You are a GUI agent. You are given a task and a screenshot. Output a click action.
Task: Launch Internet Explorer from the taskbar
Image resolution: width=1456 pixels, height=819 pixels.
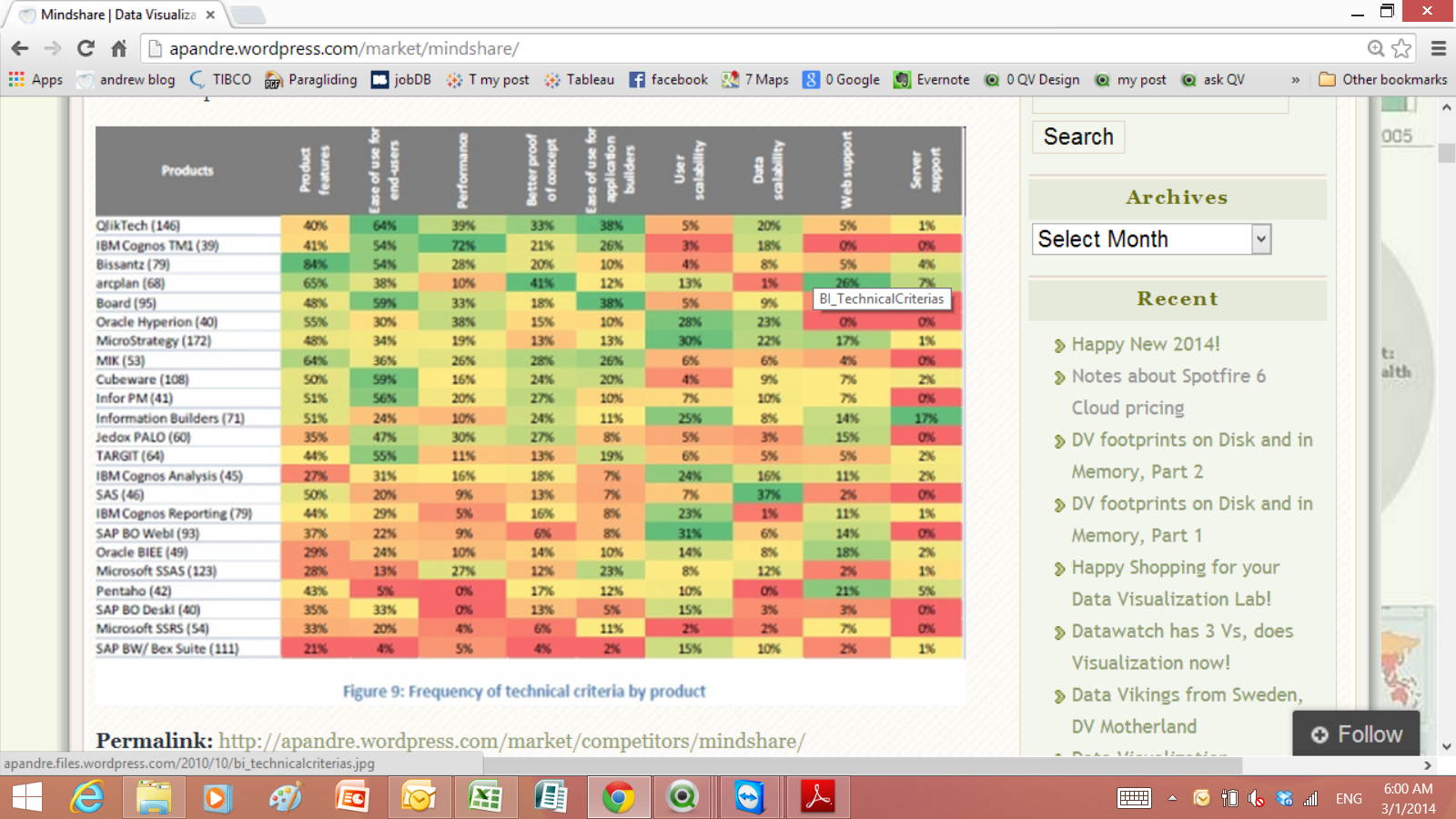tap(88, 798)
